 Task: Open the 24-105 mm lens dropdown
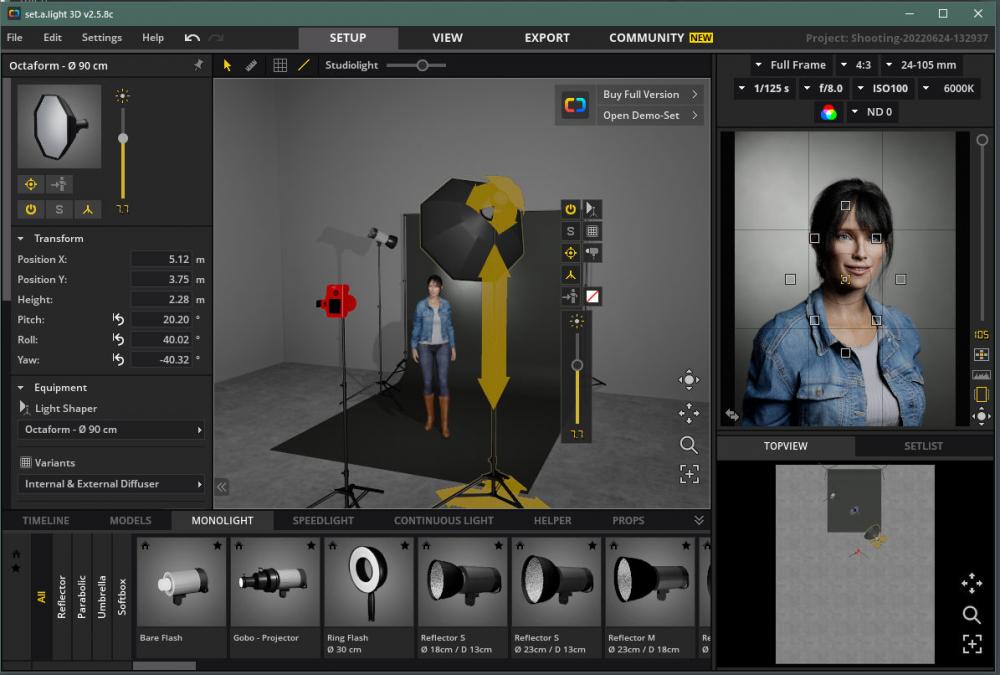[x=921, y=65]
